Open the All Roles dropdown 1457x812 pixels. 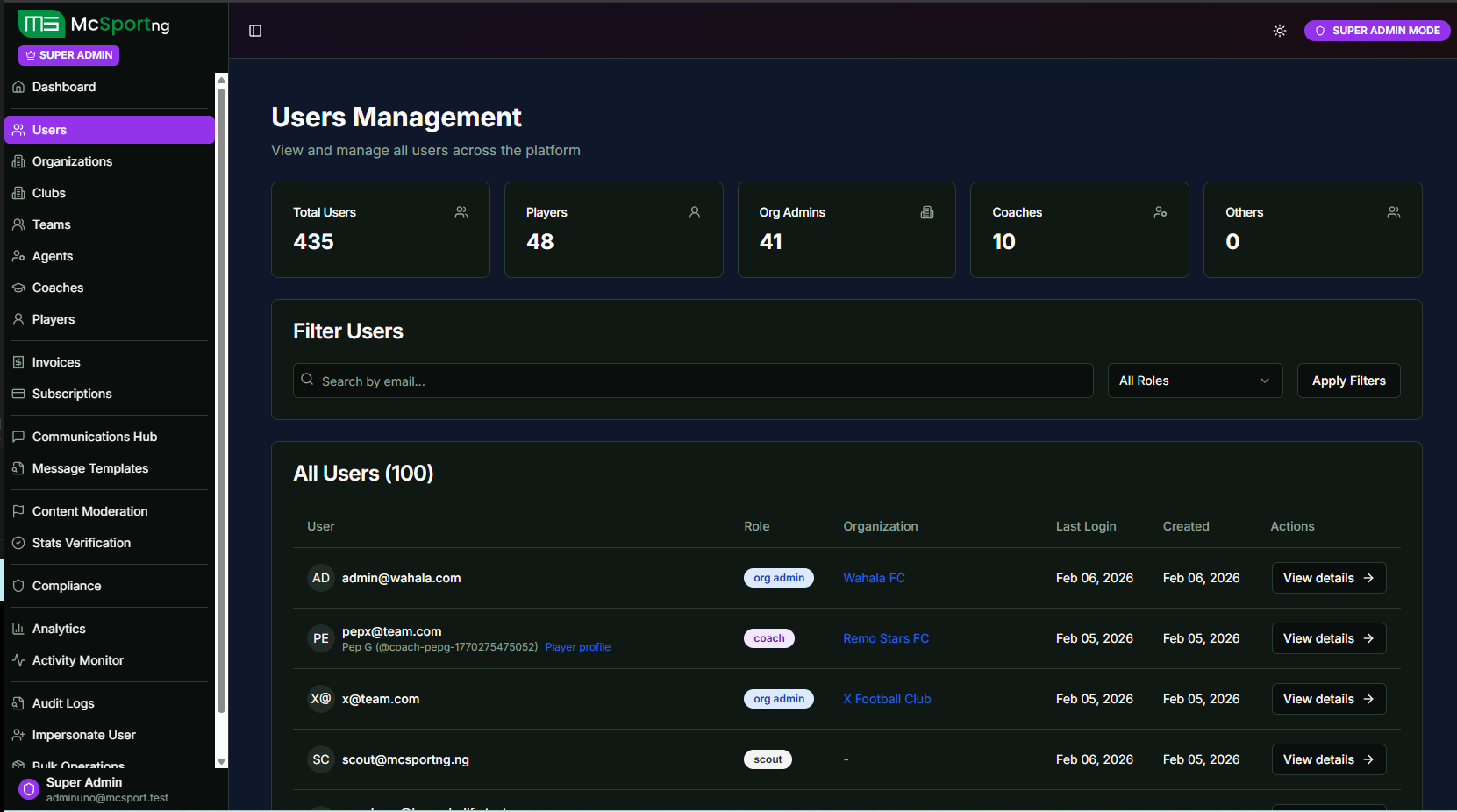point(1195,381)
